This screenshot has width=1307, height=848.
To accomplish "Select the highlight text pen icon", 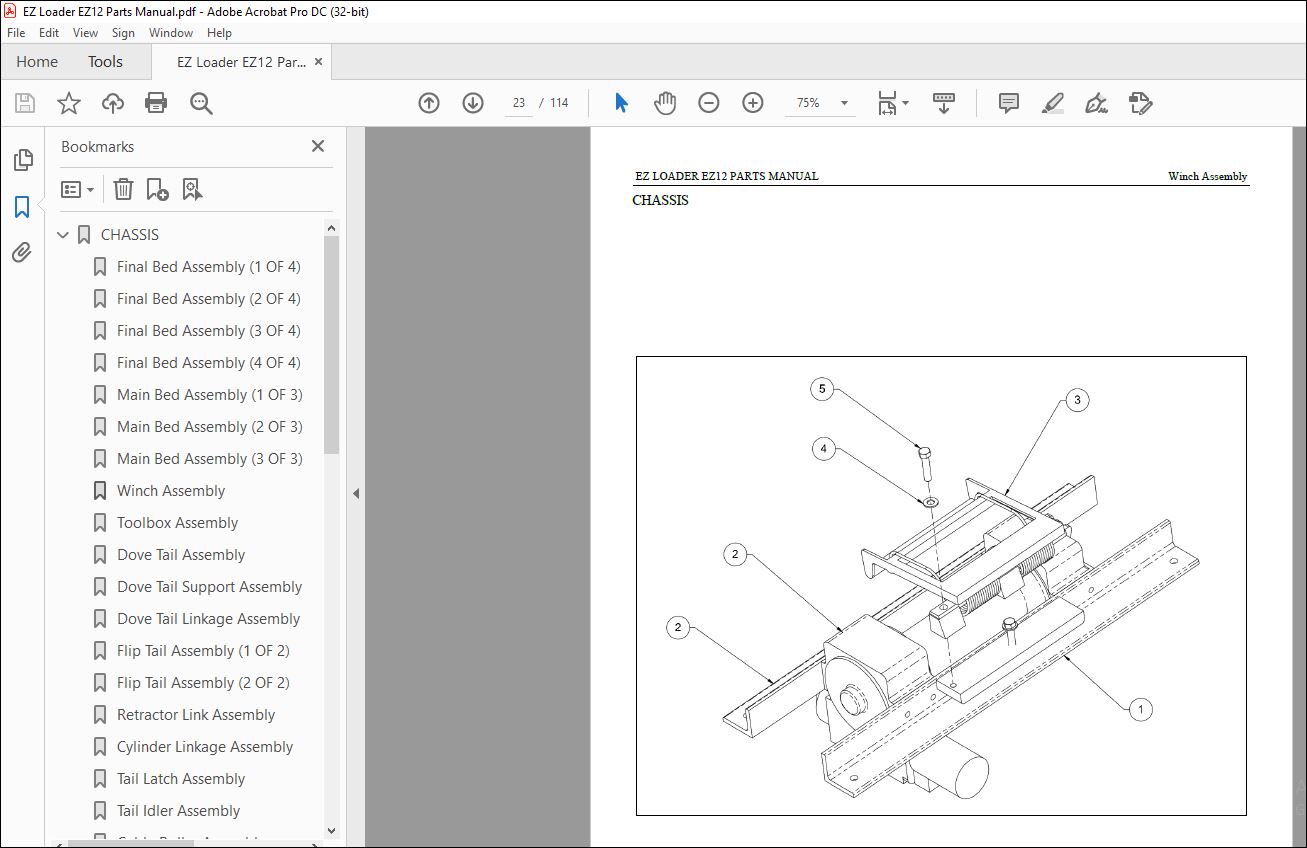I will tap(1053, 103).
